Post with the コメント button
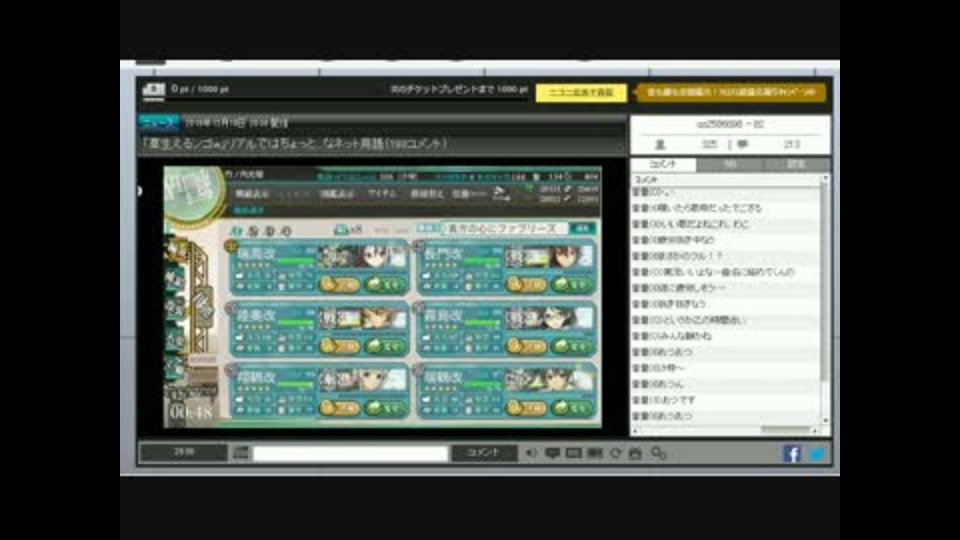Viewport: 960px width, 540px height. coord(484,453)
